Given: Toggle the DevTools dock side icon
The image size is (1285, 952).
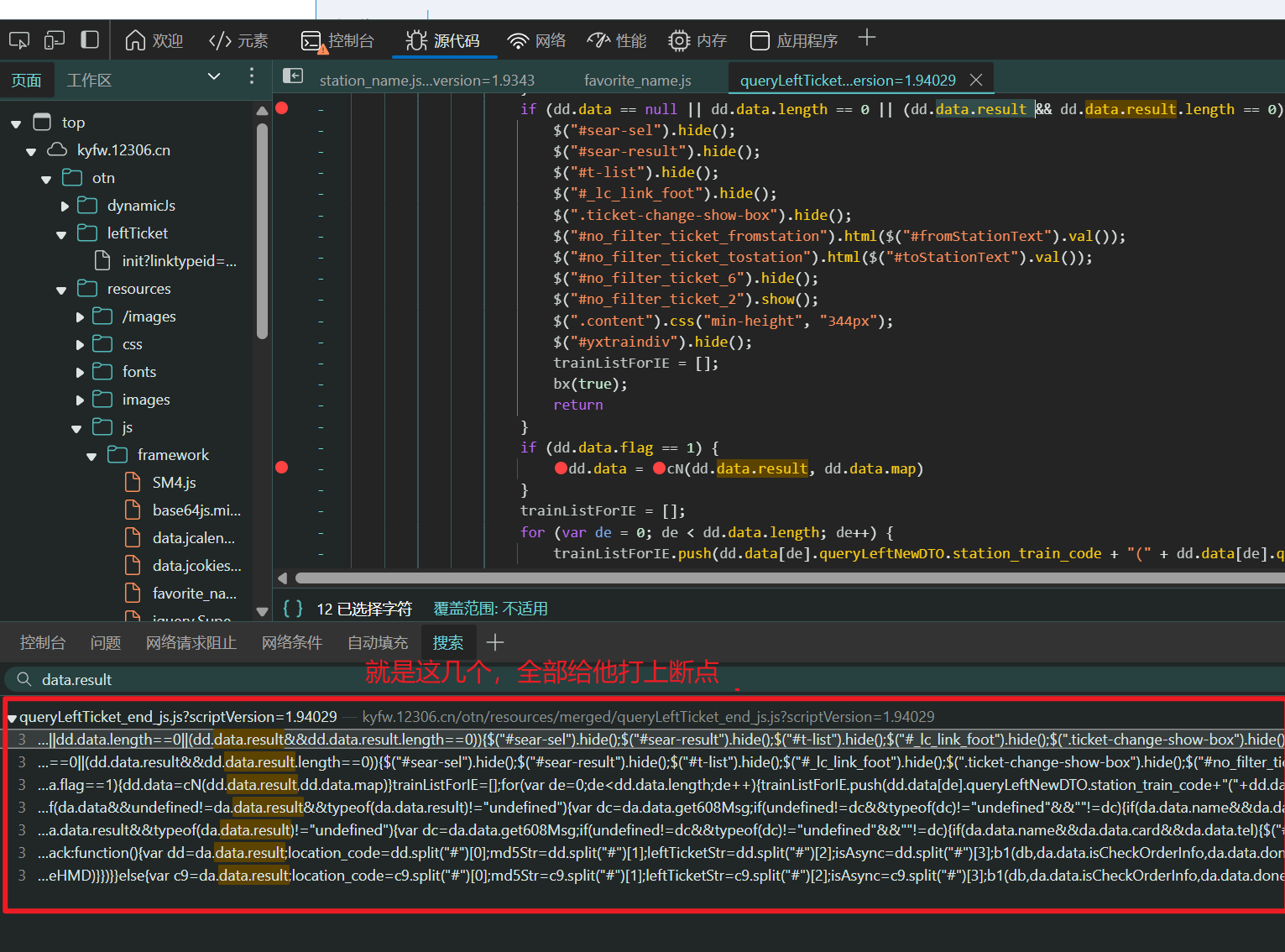Looking at the screenshot, I should (x=90, y=40).
